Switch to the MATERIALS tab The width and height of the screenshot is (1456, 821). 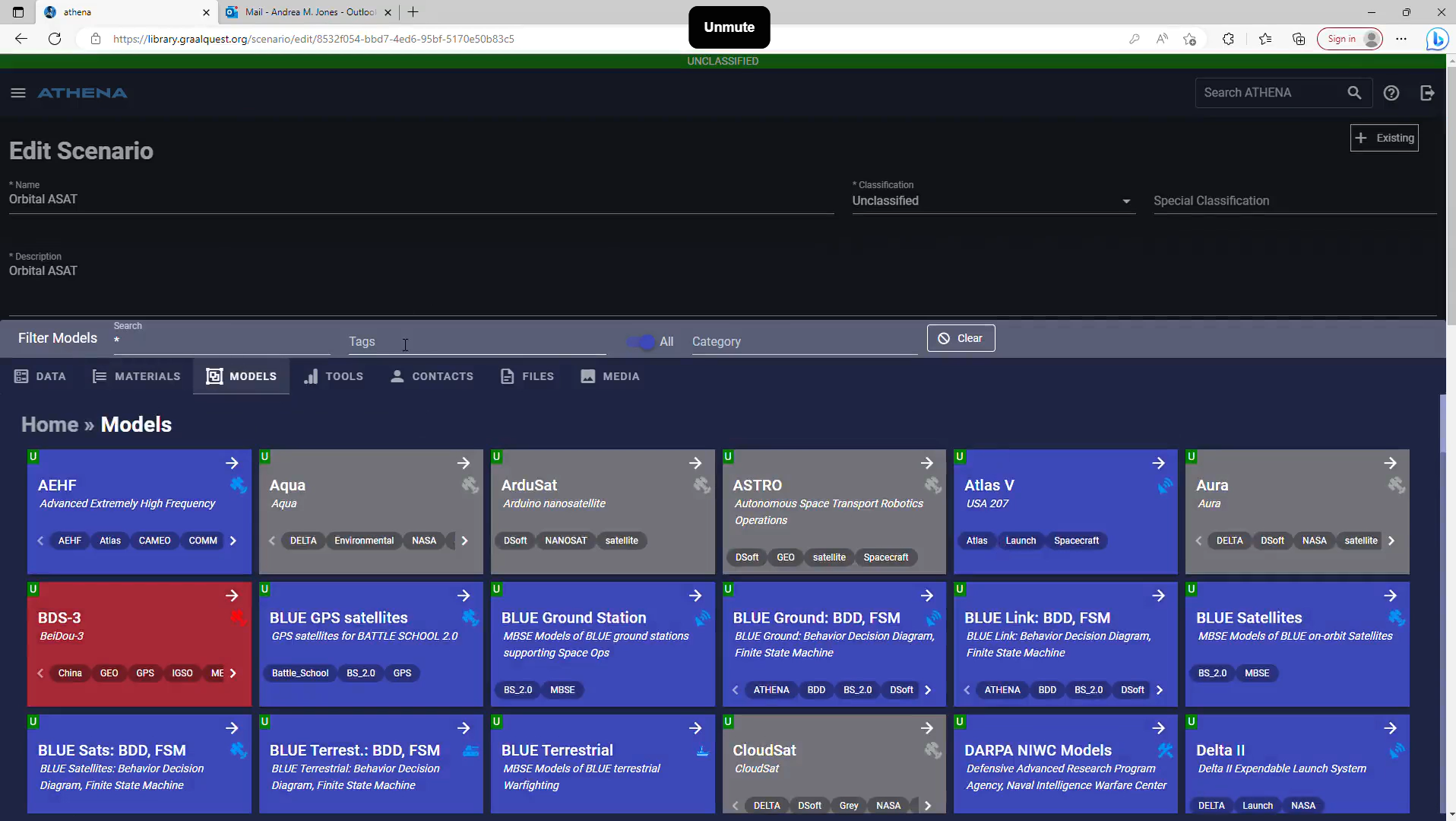(137, 376)
